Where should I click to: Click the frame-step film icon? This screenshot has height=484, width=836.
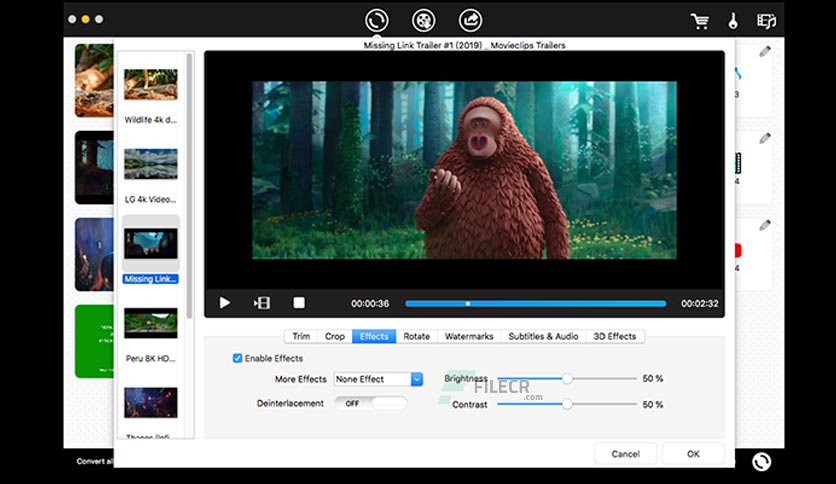[x=262, y=303]
